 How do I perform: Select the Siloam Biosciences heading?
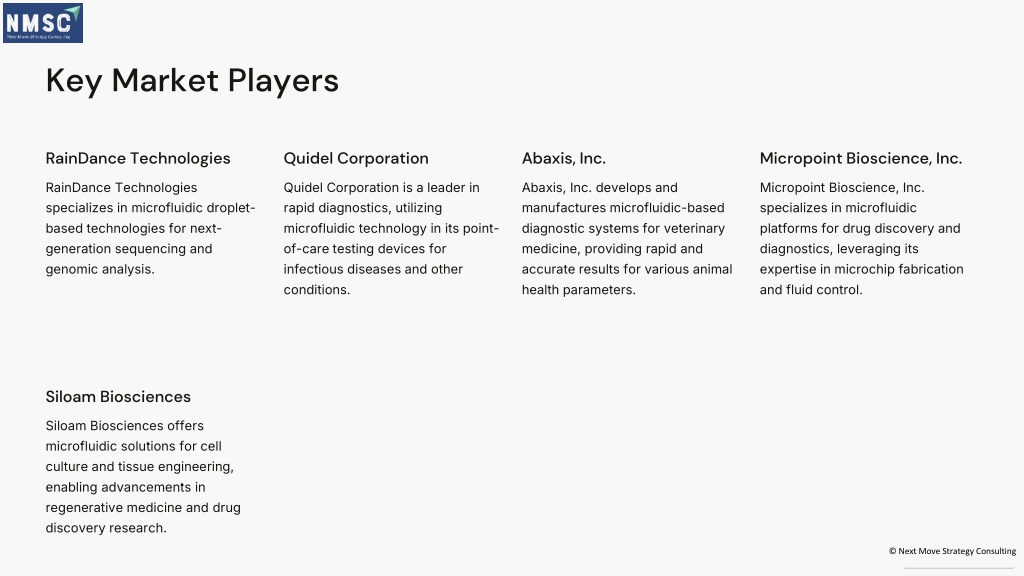click(118, 396)
